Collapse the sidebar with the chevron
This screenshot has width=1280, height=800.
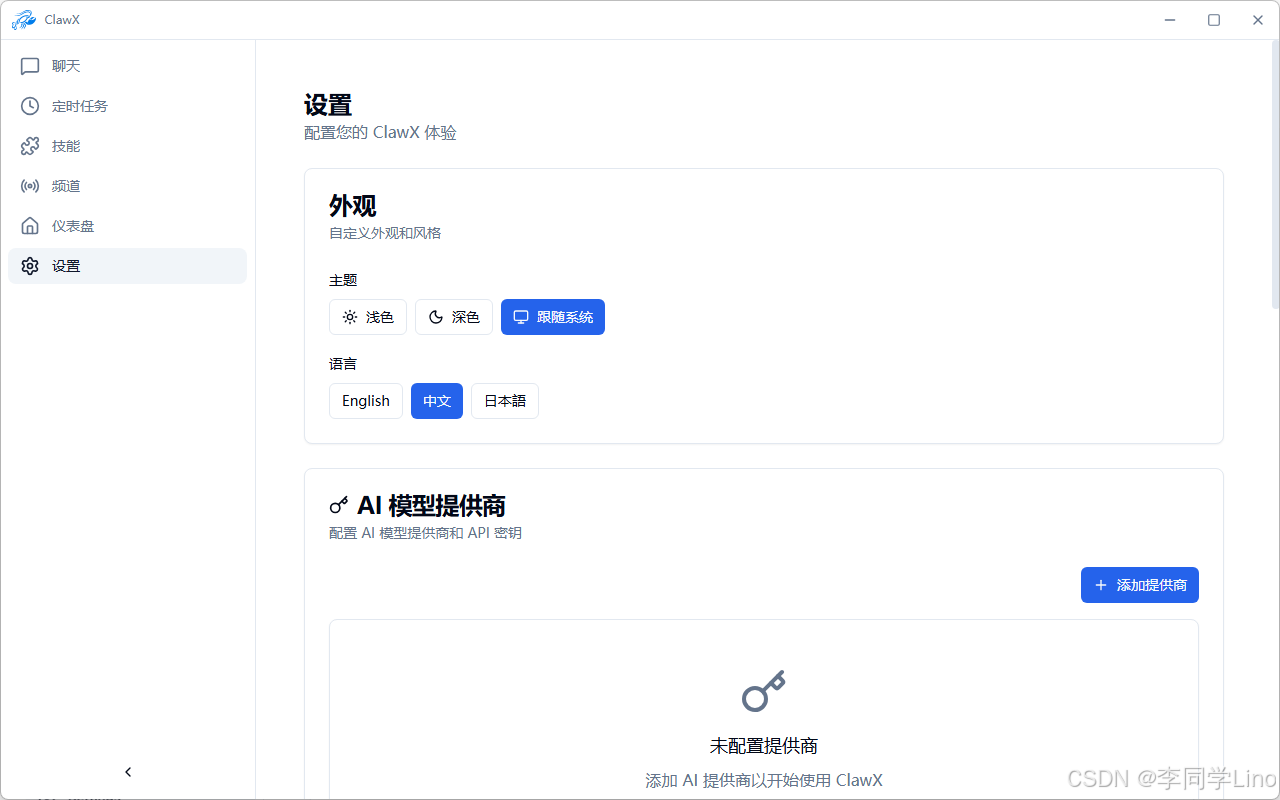coord(128,771)
